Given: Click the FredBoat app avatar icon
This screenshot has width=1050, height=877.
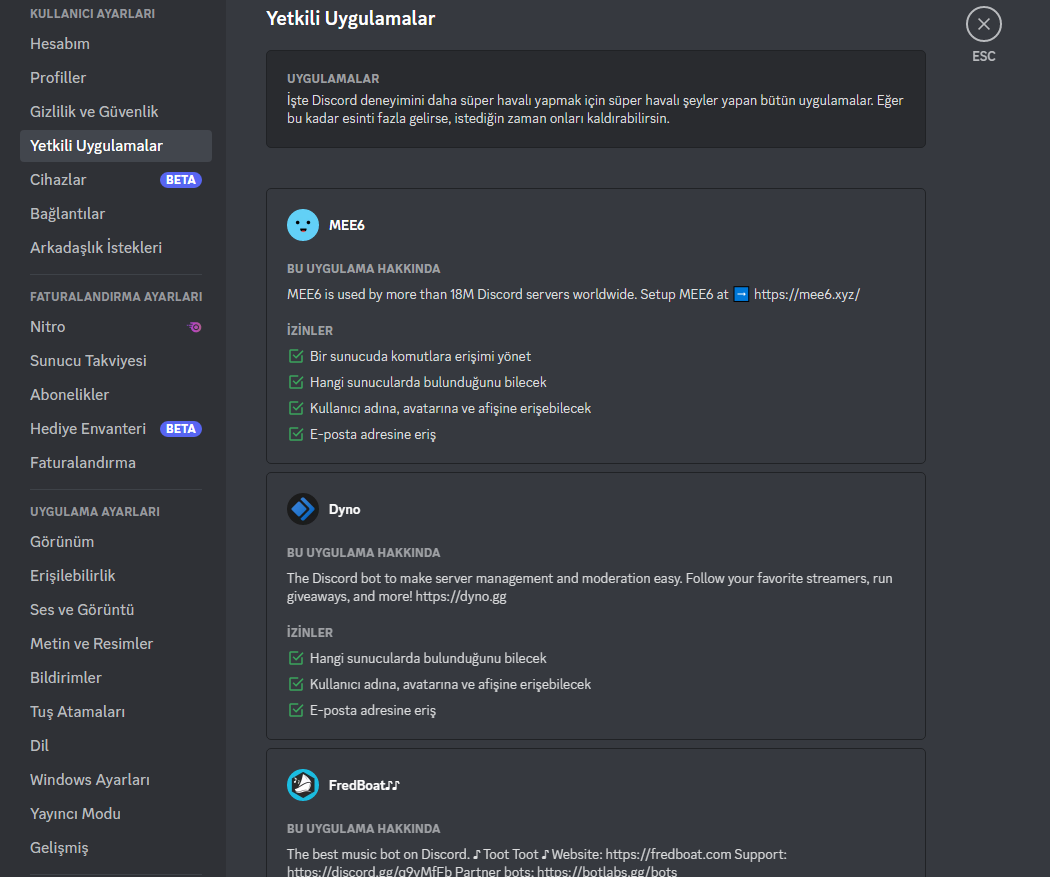Looking at the screenshot, I should (303, 785).
